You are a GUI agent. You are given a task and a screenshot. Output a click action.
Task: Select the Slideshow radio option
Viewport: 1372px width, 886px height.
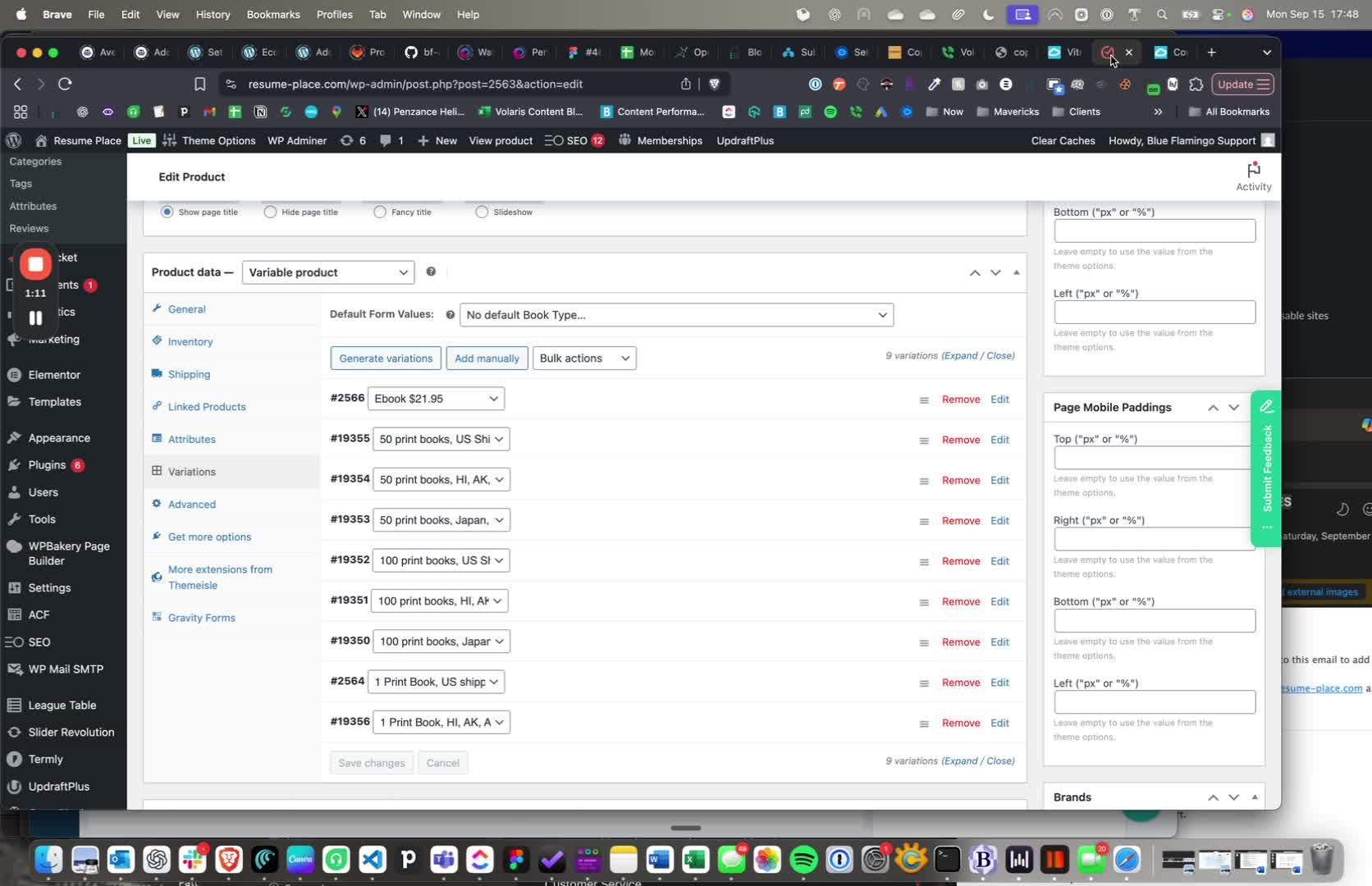point(482,212)
